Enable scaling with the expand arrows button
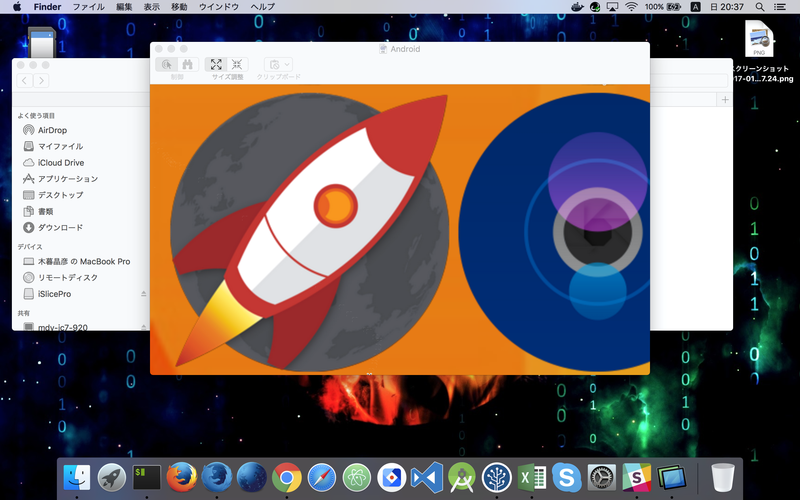Screen dimensions: 800x500 (216, 64)
